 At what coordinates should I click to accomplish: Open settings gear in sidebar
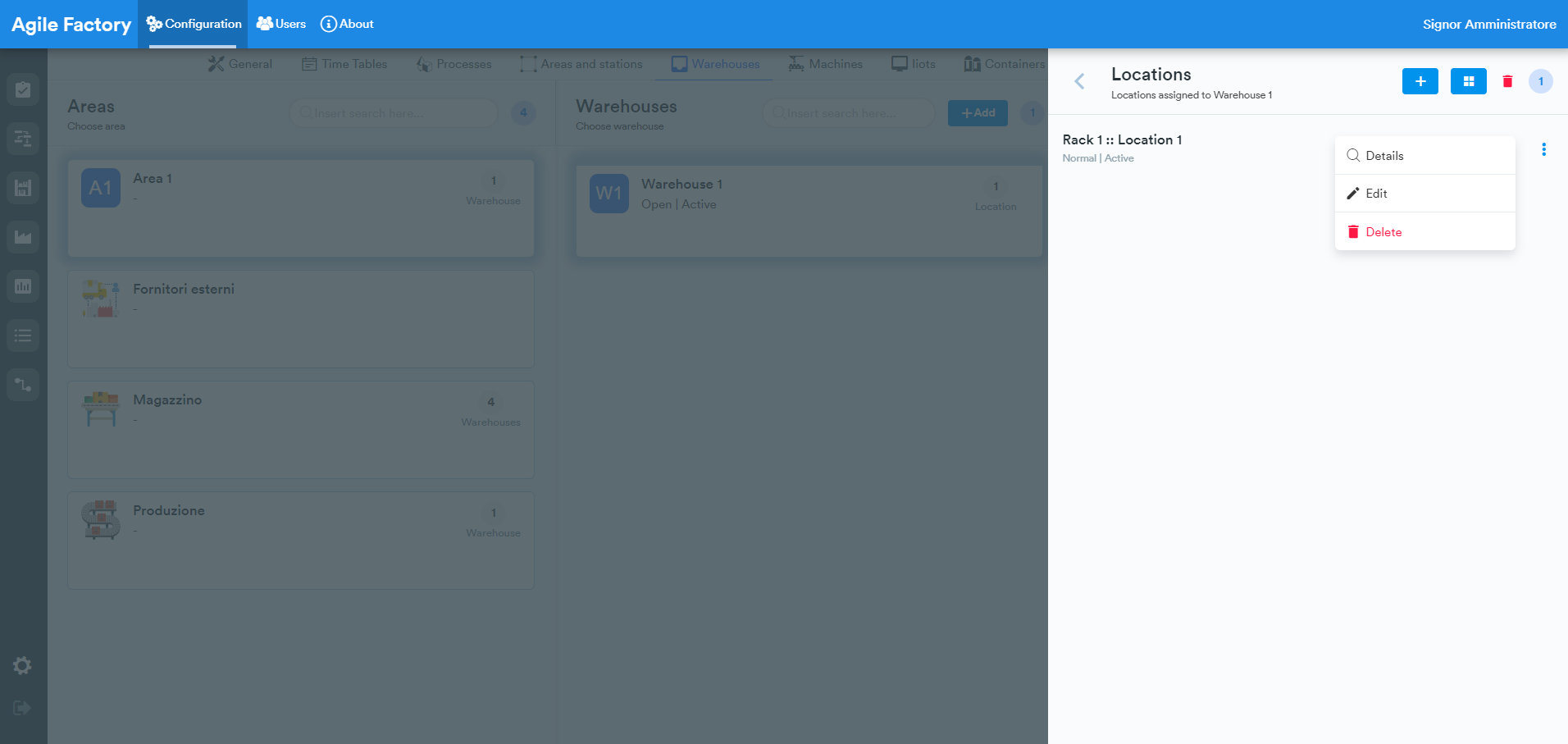pos(23,665)
